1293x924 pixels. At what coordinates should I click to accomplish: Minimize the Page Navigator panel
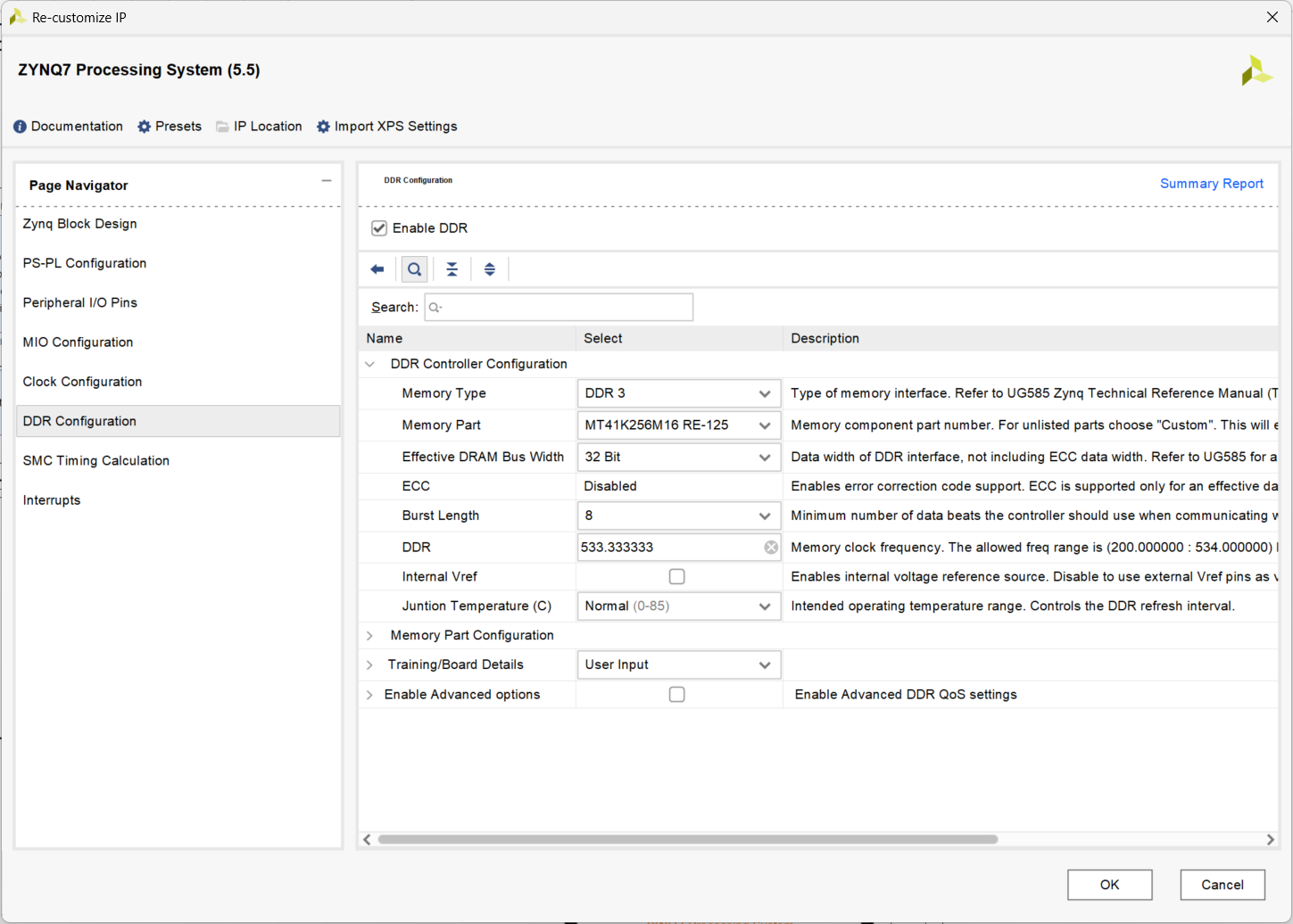[x=327, y=181]
